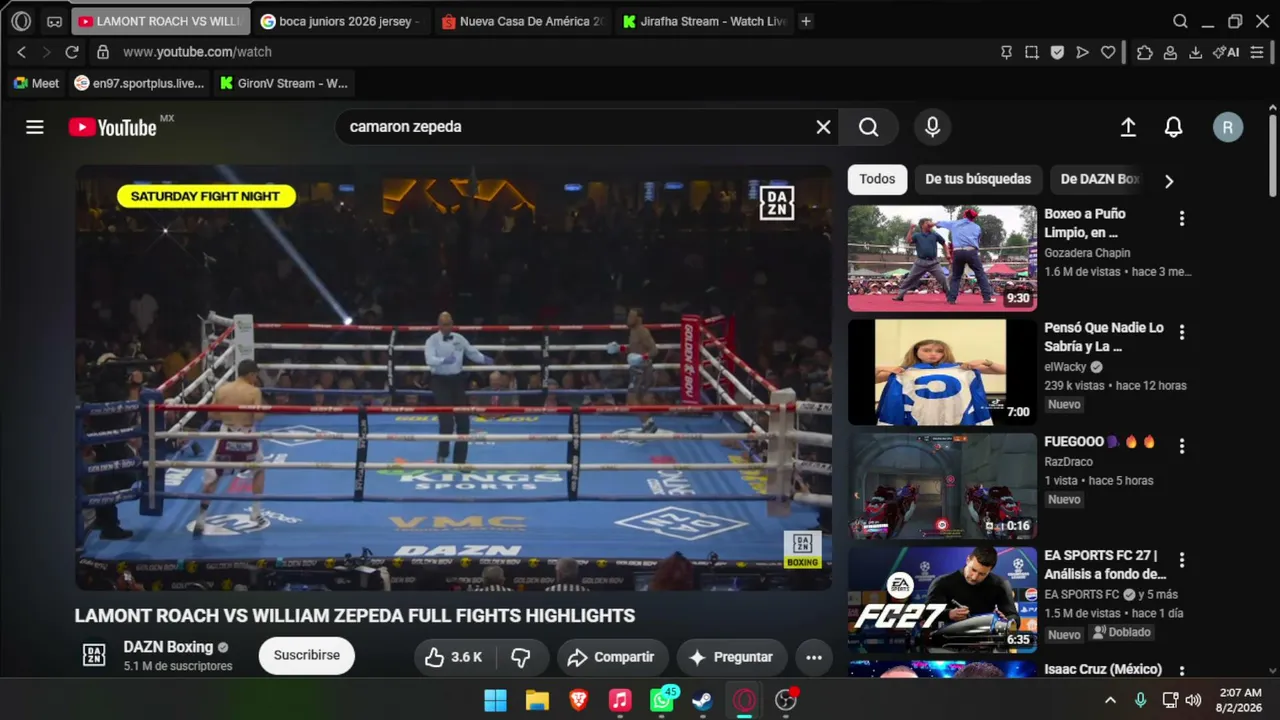Open options for Isaac Cruz (México) video

(1181, 672)
